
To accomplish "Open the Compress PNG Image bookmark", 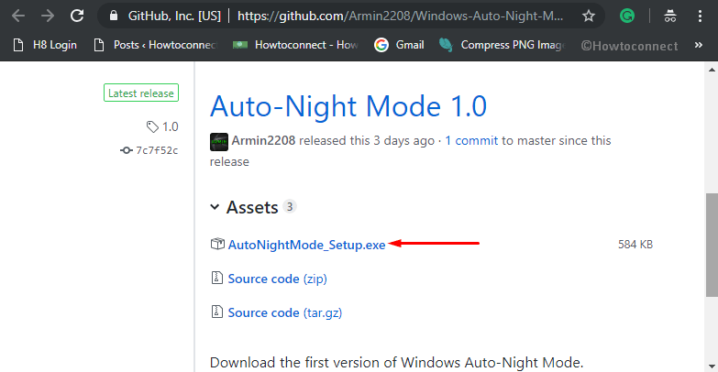I will pos(502,45).
